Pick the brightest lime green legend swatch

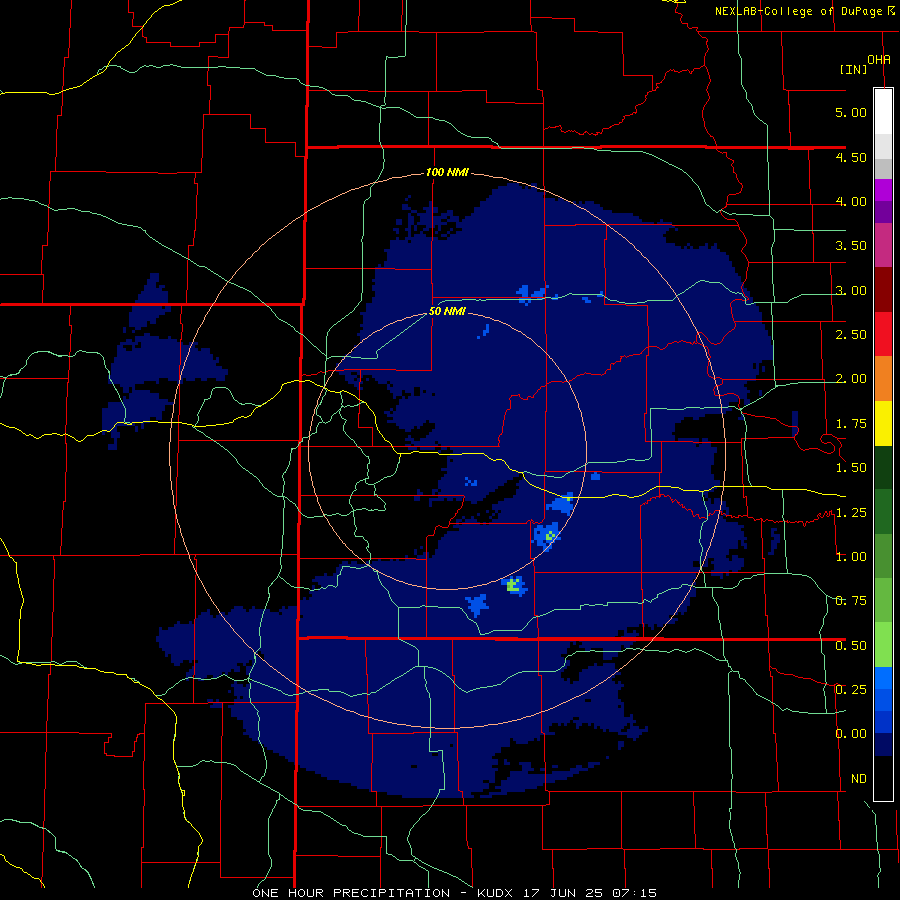(x=883, y=645)
